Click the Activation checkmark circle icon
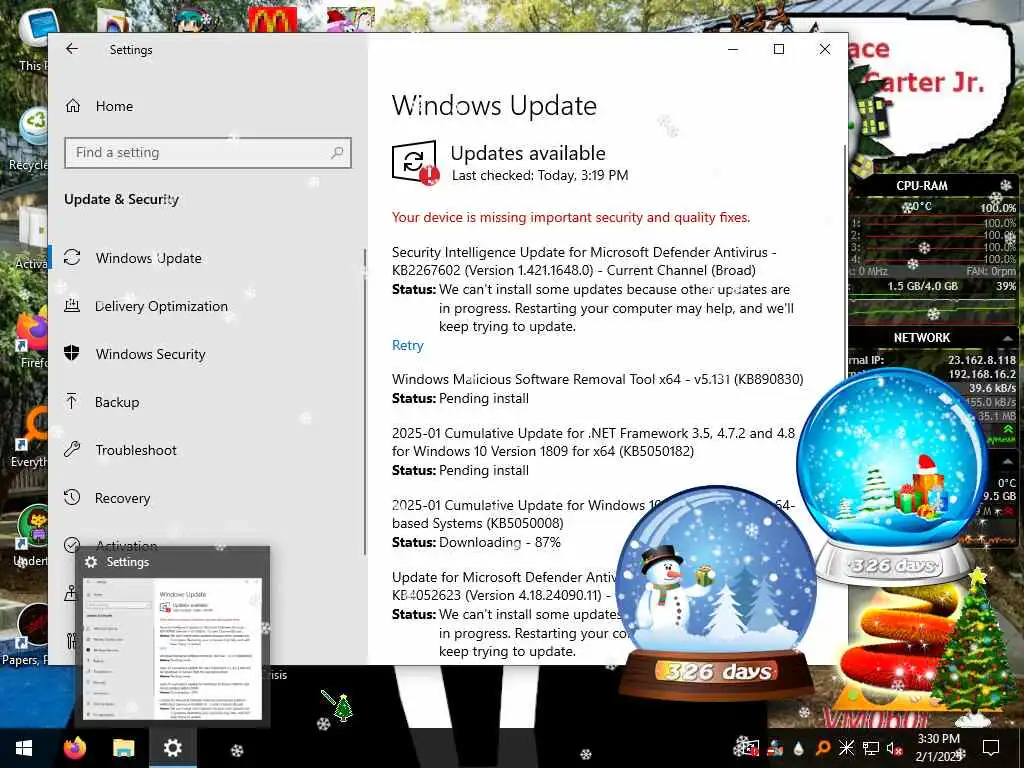 click(72, 545)
